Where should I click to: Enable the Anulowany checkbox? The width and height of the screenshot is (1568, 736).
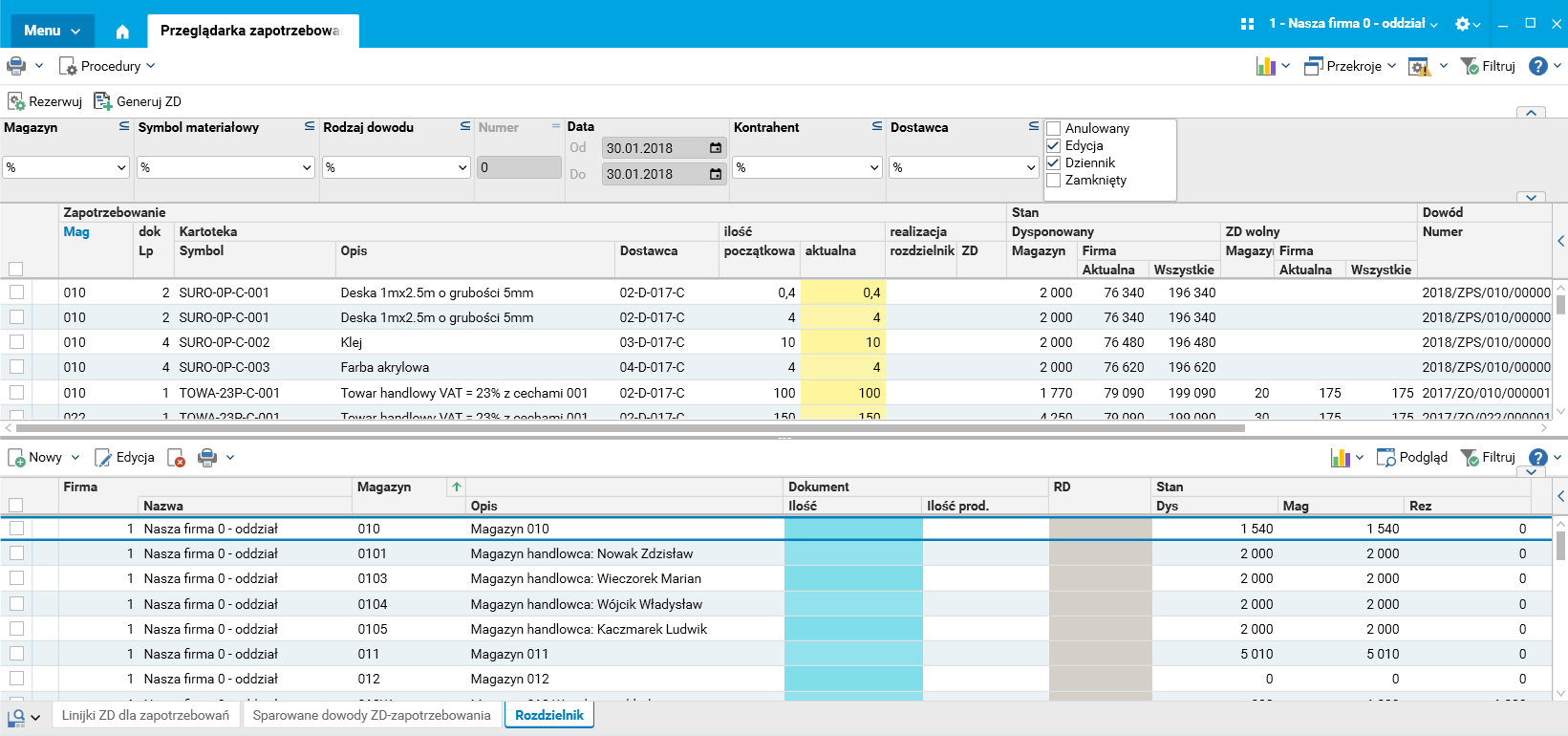click(1054, 128)
